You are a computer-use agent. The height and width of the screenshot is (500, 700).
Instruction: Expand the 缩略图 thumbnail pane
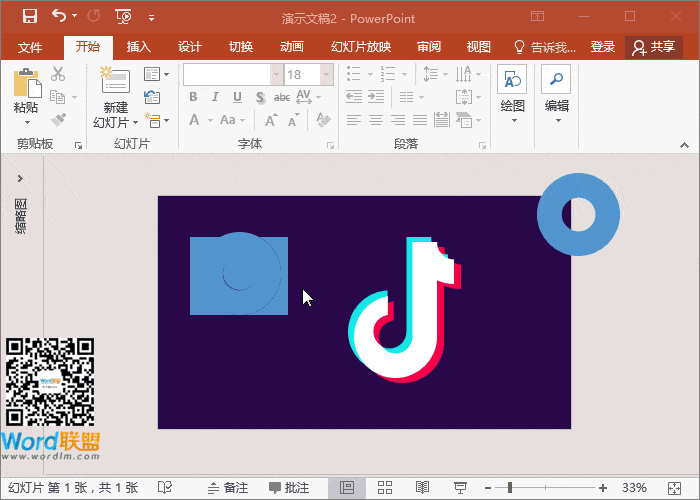pyautogui.click(x=20, y=179)
